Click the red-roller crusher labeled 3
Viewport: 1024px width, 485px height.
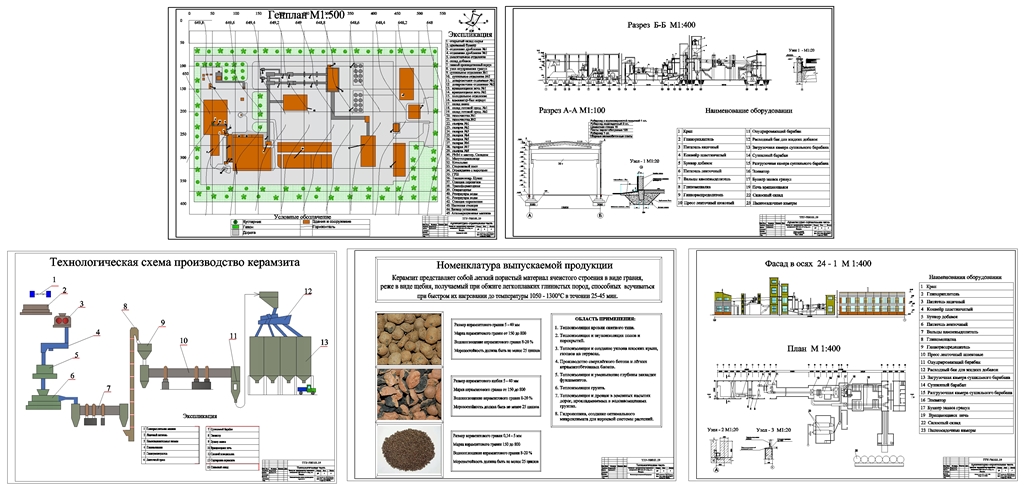tap(63, 323)
